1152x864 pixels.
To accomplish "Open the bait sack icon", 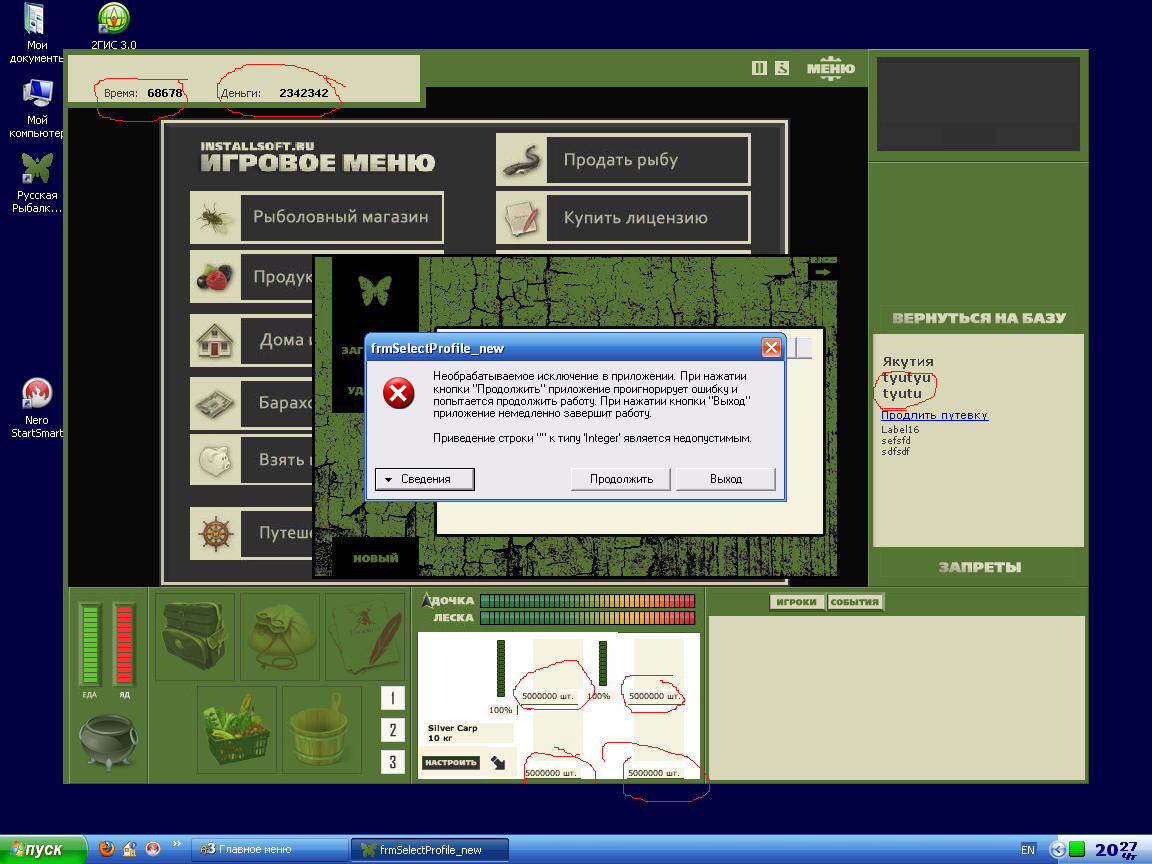I will point(280,636).
